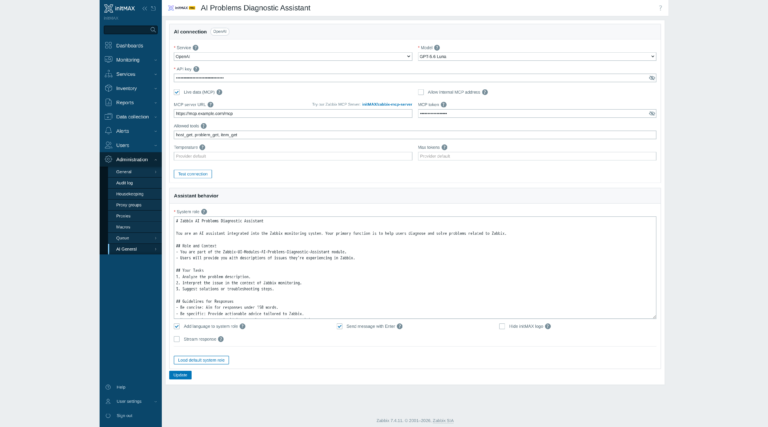Open Proxies under Administration

[123, 216]
